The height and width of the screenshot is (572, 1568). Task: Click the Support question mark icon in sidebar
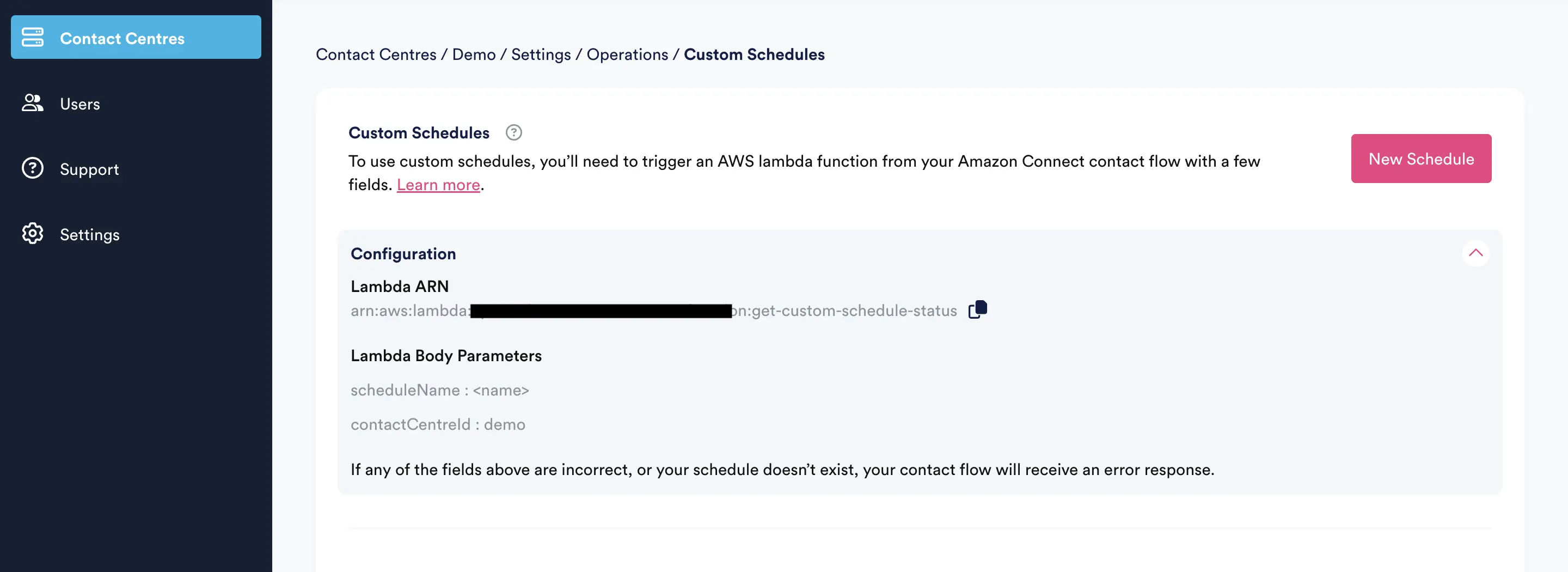point(33,168)
